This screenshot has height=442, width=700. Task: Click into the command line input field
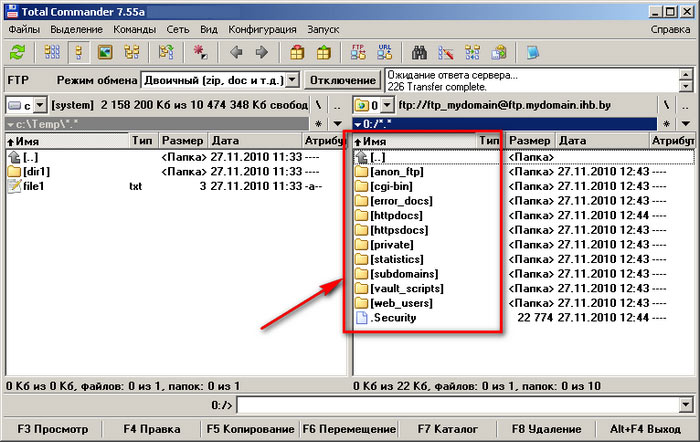coord(458,405)
